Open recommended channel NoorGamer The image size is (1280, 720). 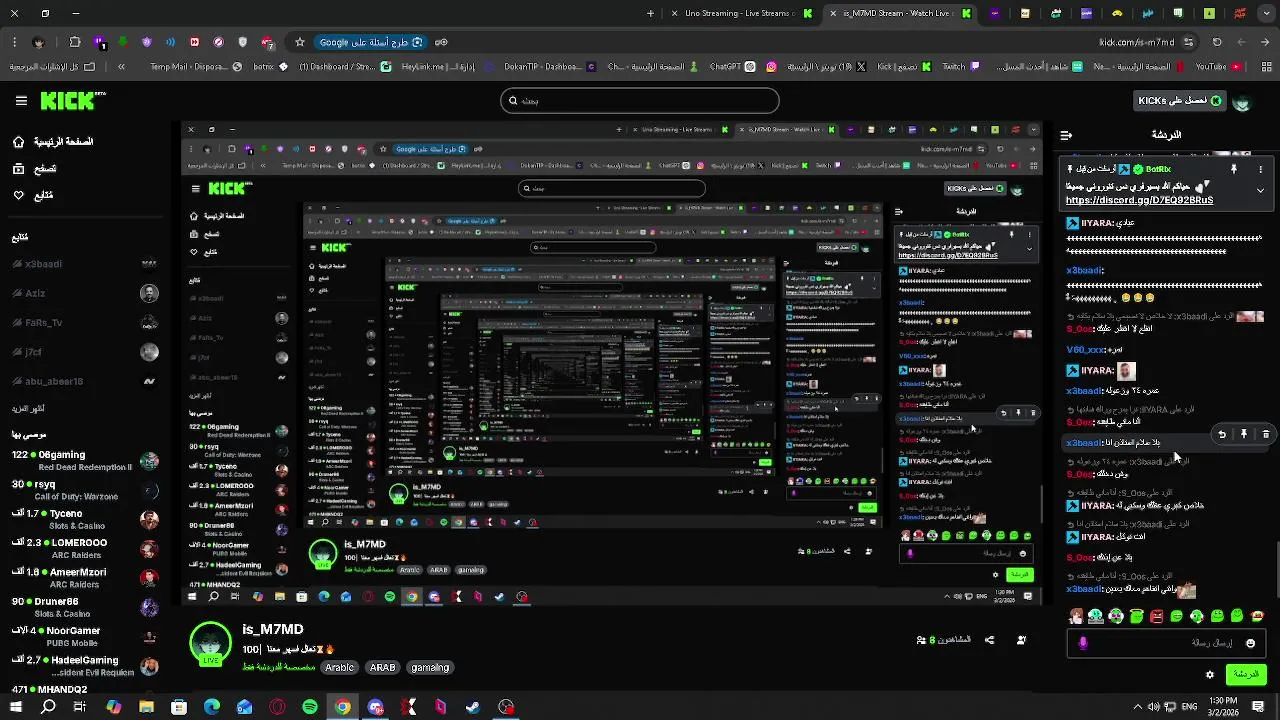coord(85,636)
